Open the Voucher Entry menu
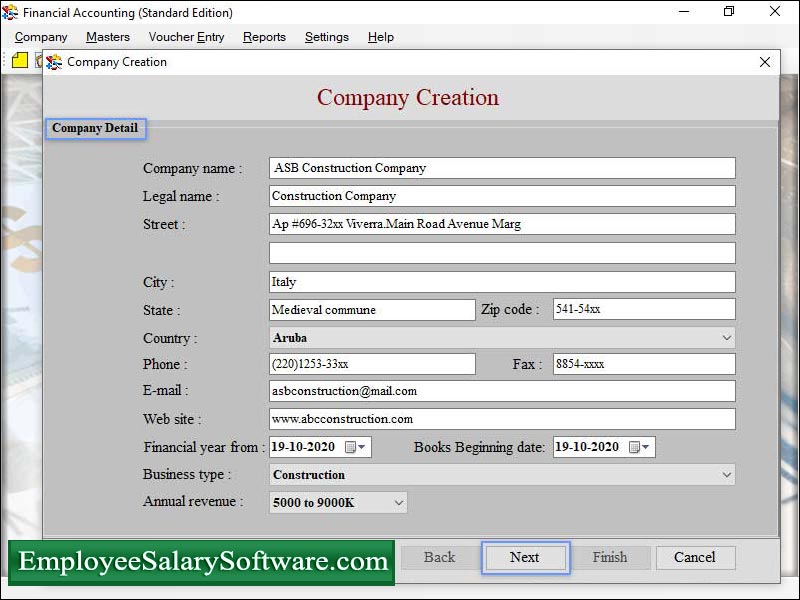Screen dimensions: 800x600 (x=185, y=37)
